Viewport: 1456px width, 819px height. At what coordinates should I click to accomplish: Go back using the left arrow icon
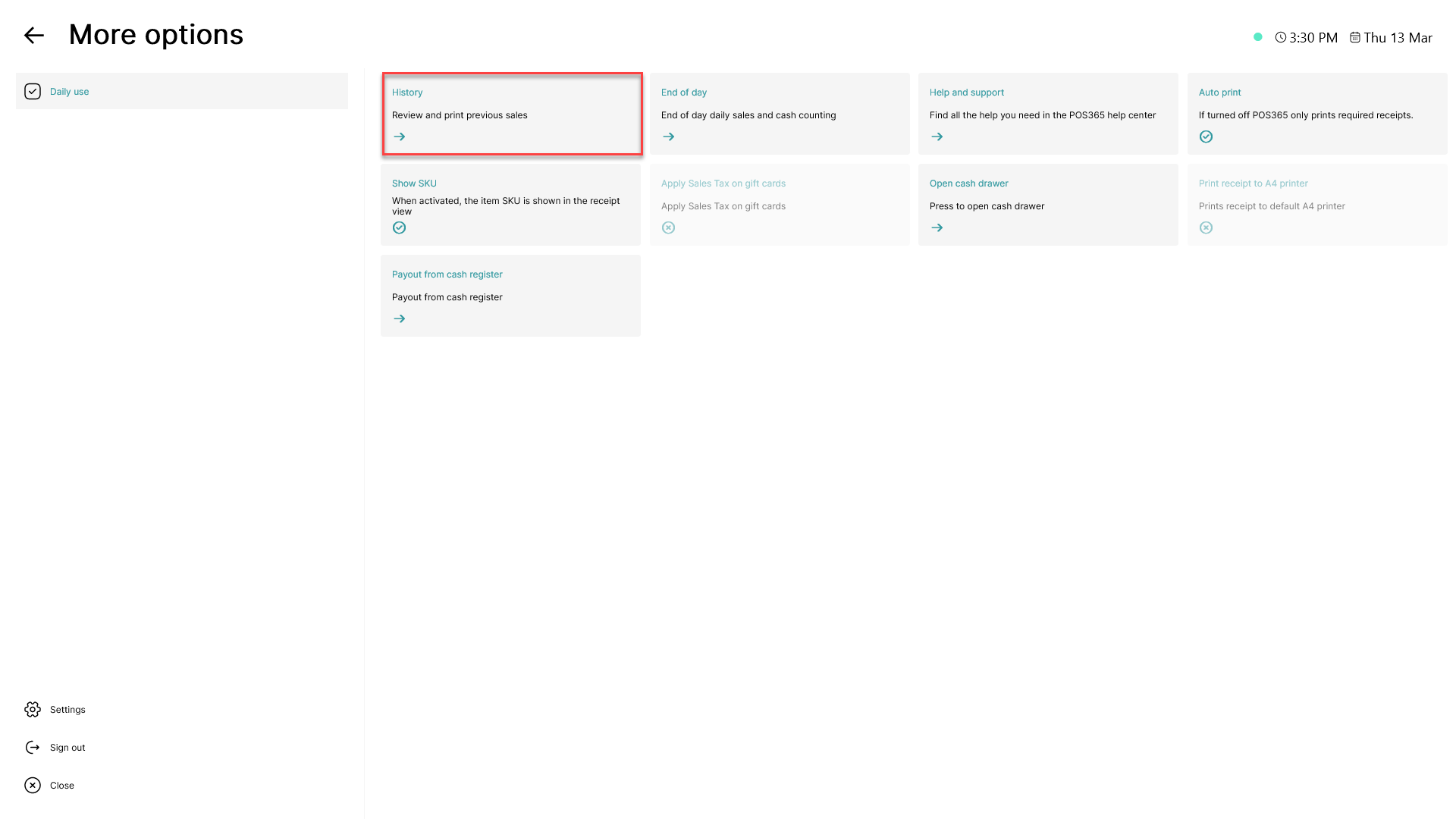point(34,35)
